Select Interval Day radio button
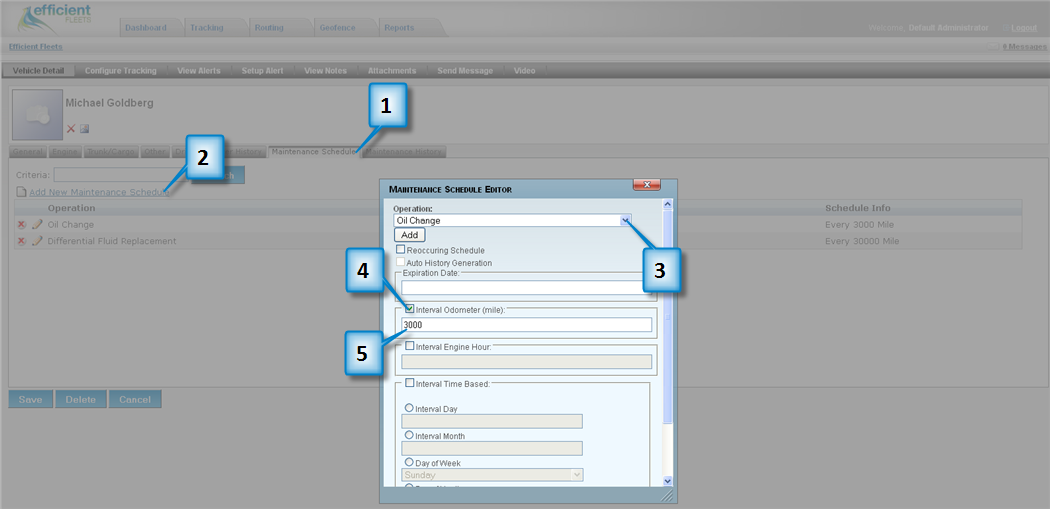The image size is (1050, 509). (409, 408)
